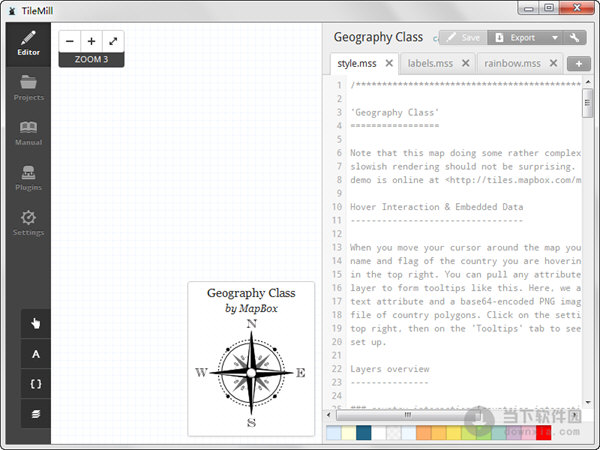Viewport: 600px width, 450px height.
Task: Zoom in the map with plus button
Action: point(91,42)
